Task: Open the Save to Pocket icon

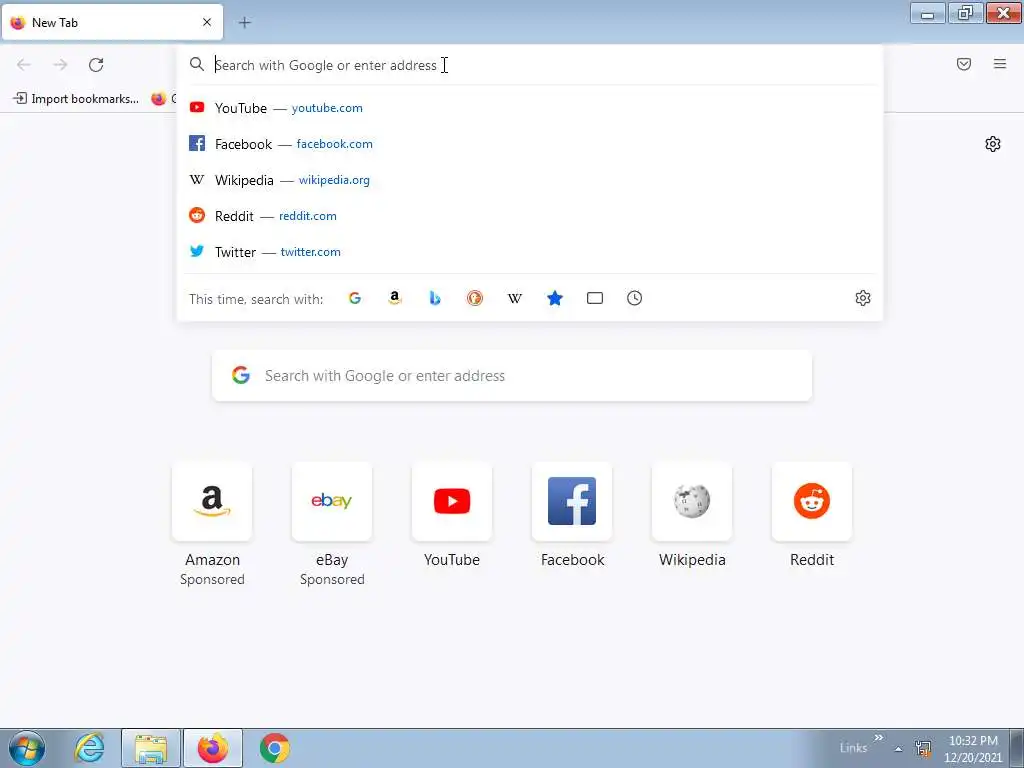Action: click(x=963, y=64)
